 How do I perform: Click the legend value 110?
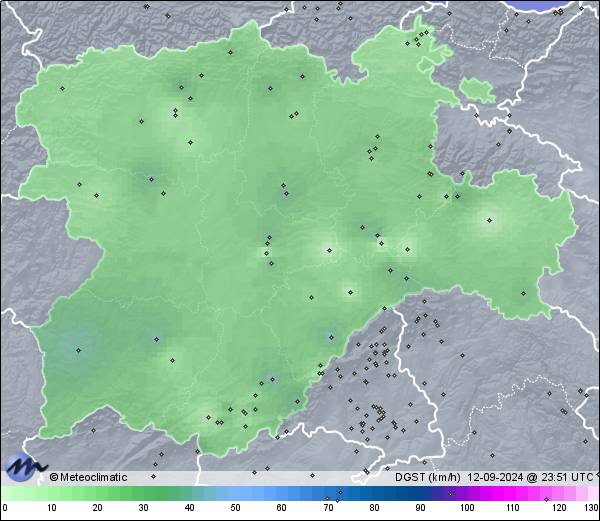[x=513, y=508]
